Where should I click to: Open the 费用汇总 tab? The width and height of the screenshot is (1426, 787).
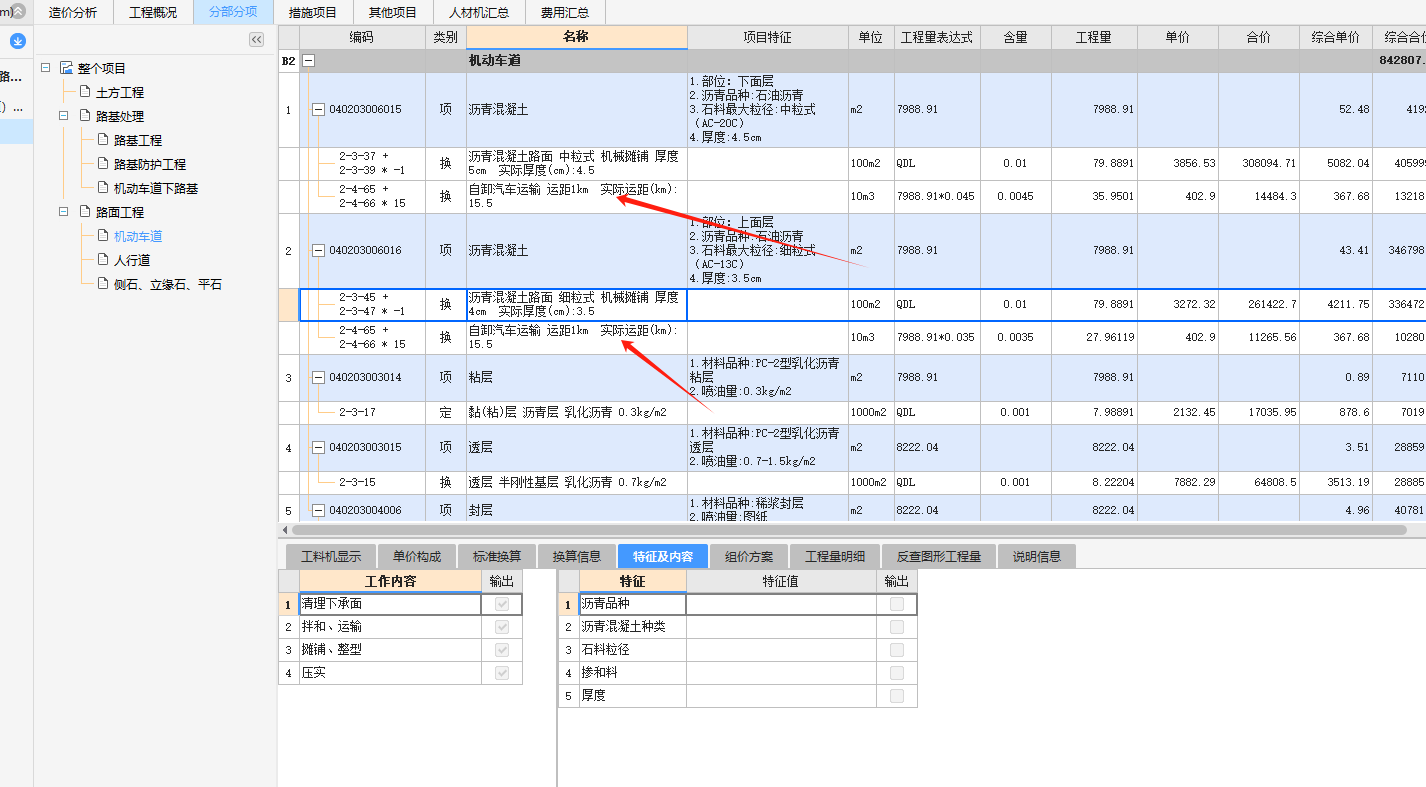565,13
